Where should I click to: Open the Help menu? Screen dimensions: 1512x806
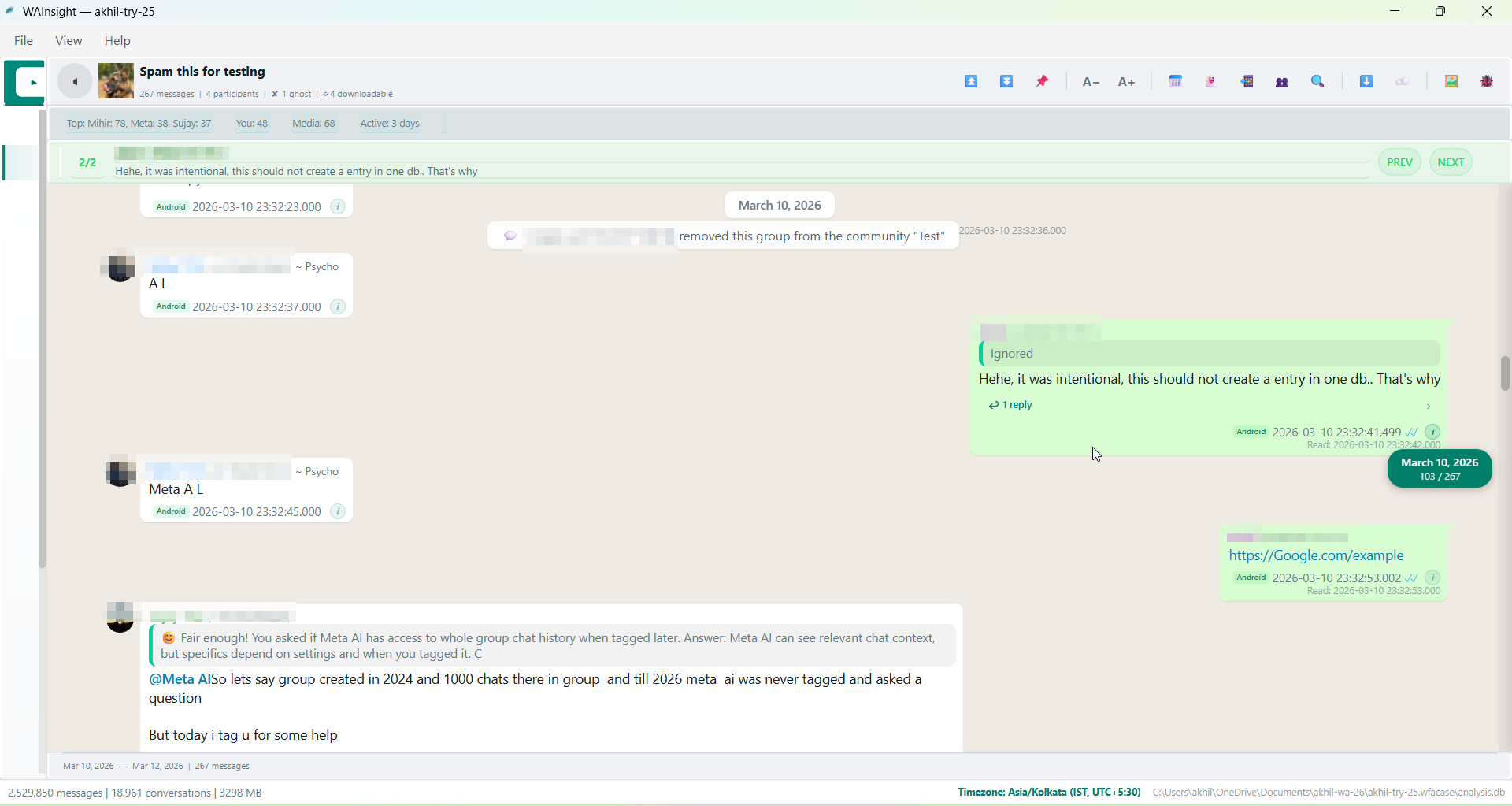(x=117, y=41)
